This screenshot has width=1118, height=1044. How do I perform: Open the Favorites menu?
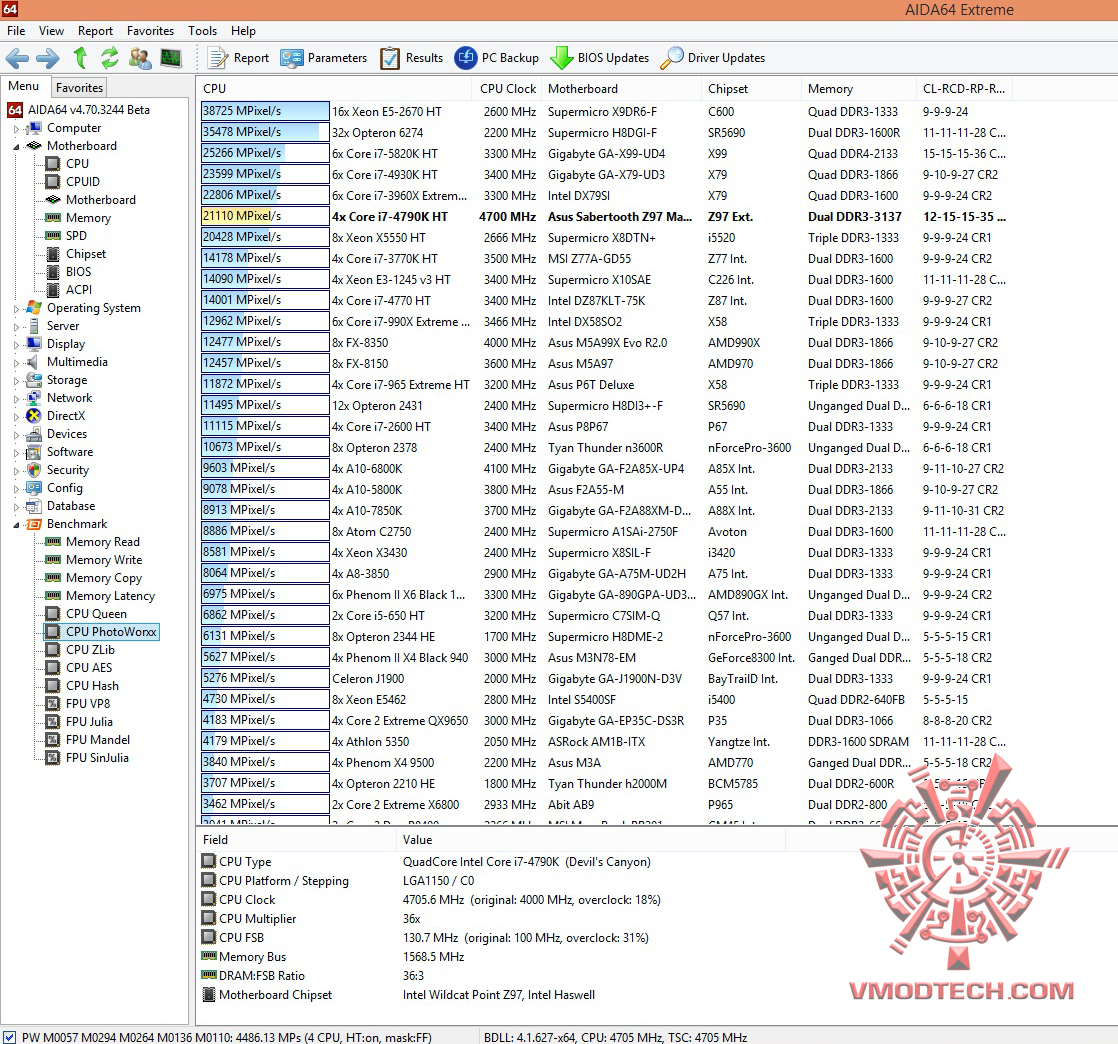click(x=150, y=31)
